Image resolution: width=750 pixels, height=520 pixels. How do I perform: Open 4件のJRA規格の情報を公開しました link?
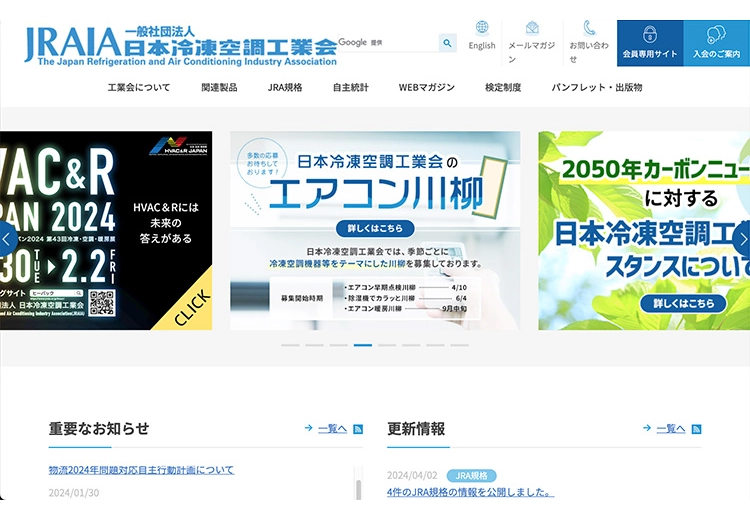coord(471,492)
